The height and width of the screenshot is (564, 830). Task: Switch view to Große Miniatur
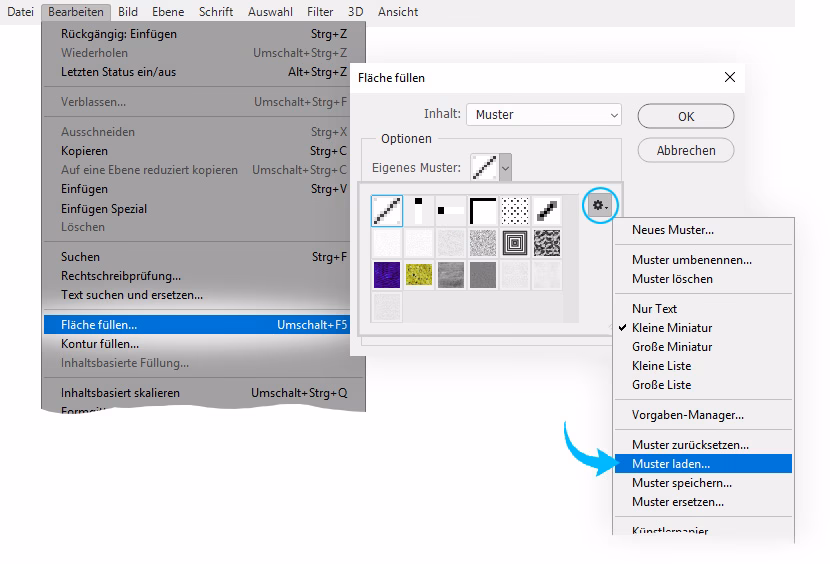tap(672, 347)
